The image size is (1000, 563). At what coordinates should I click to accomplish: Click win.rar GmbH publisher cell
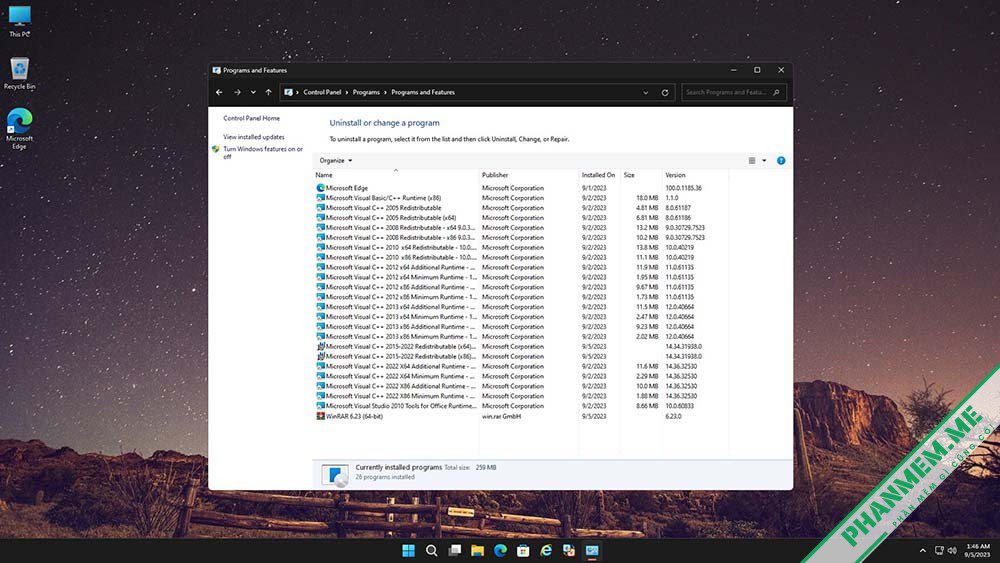[501, 416]
